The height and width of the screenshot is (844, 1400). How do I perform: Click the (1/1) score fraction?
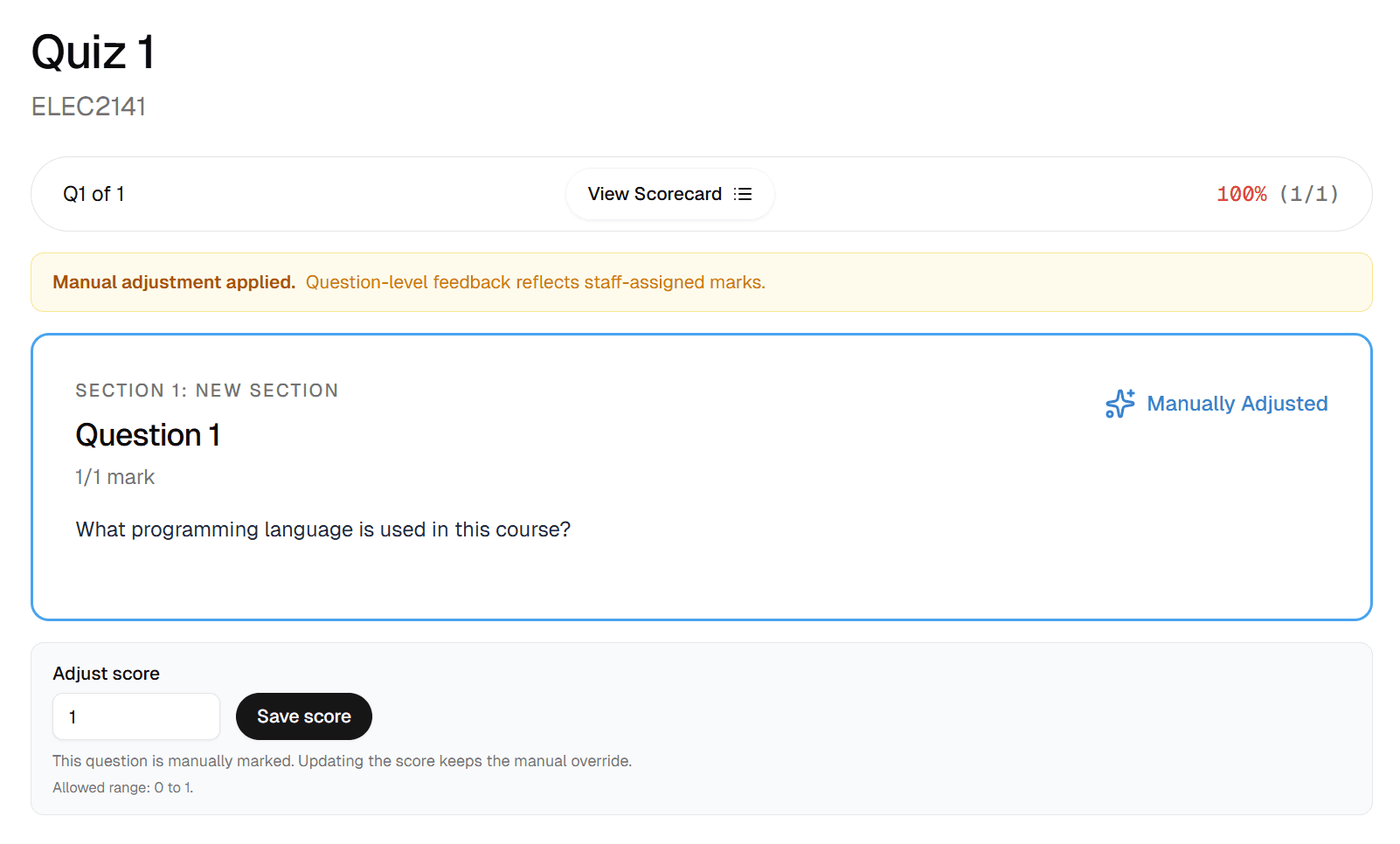[1308, 194]
